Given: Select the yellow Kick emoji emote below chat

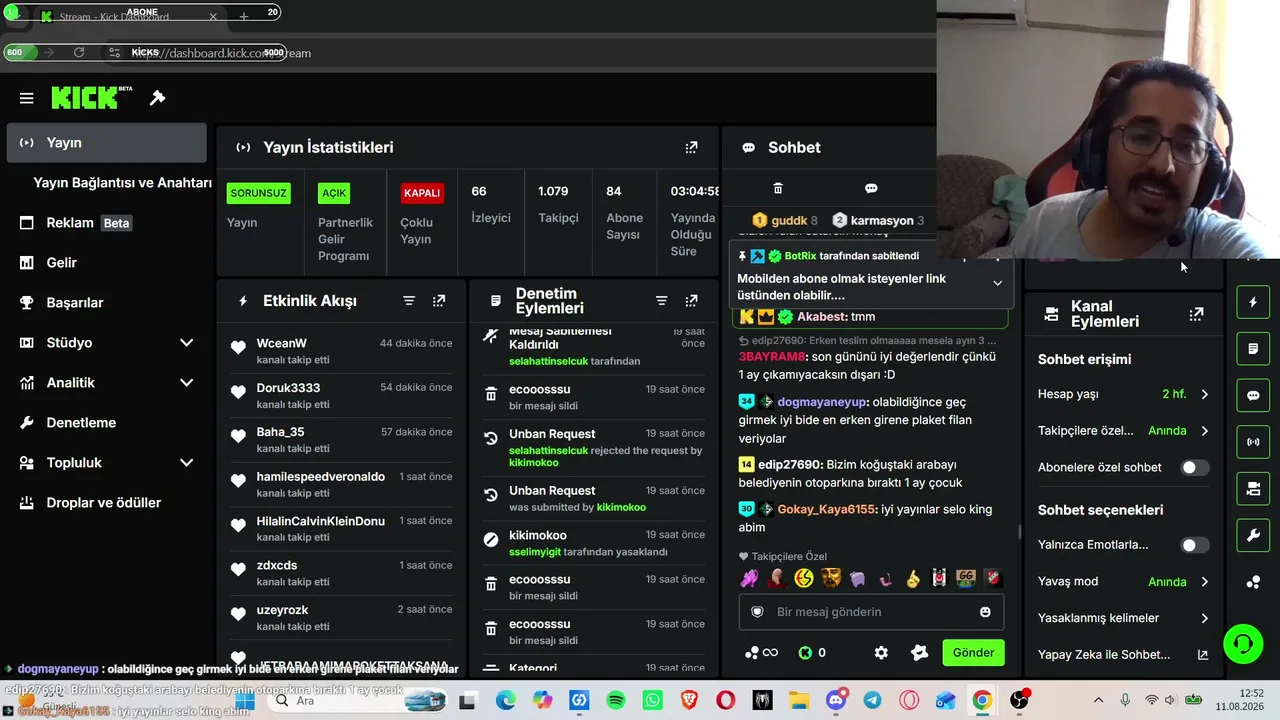Looking at the screenshot, I should click(803, 578).
